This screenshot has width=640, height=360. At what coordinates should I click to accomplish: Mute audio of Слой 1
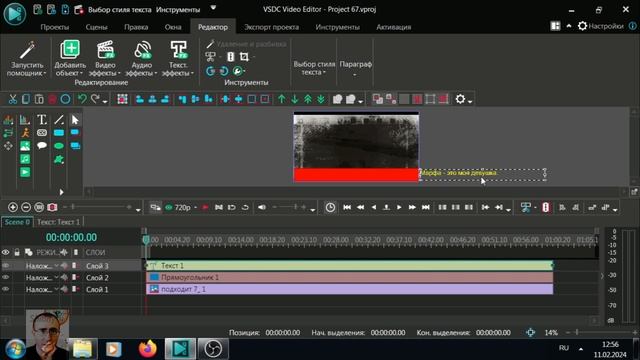pos(64,289)
